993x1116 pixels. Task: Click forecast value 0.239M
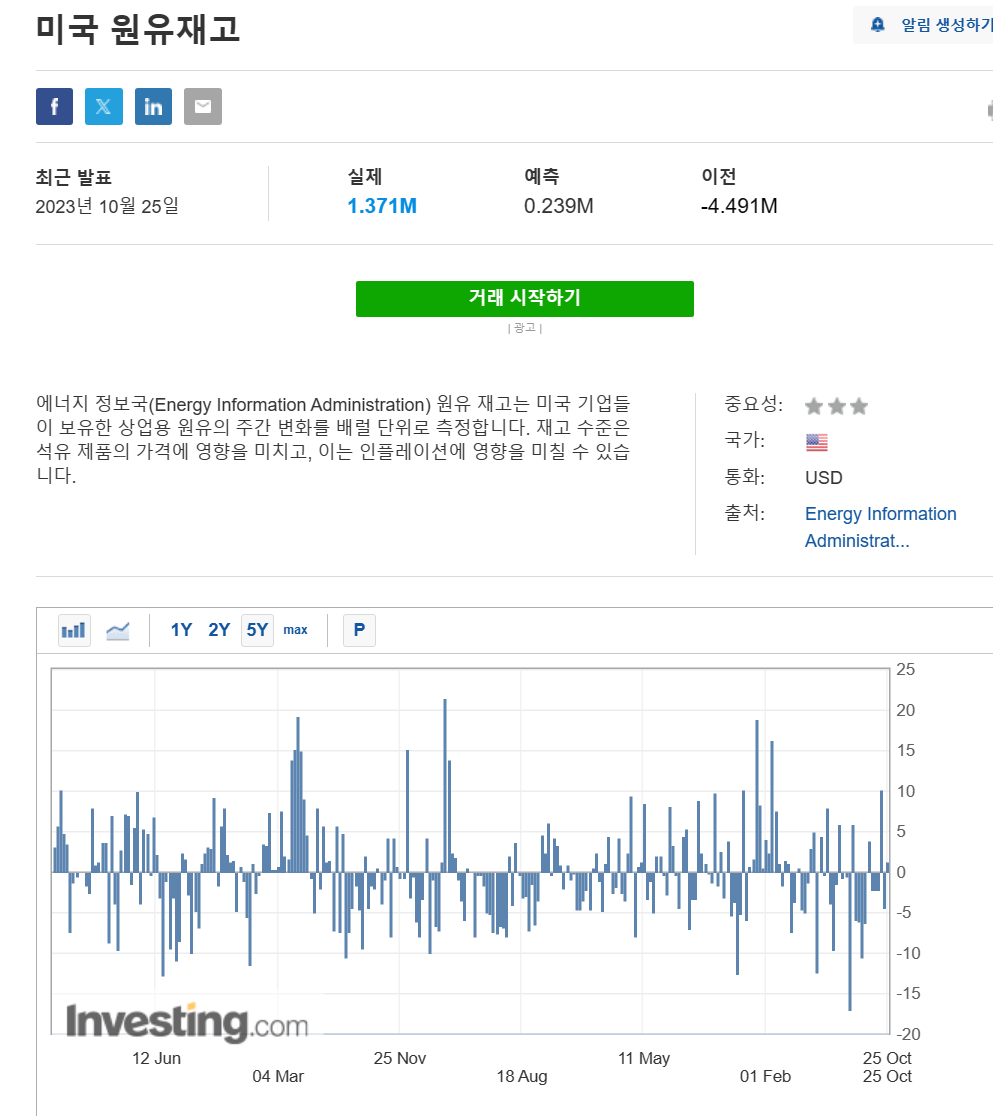[x=559, y=206]
